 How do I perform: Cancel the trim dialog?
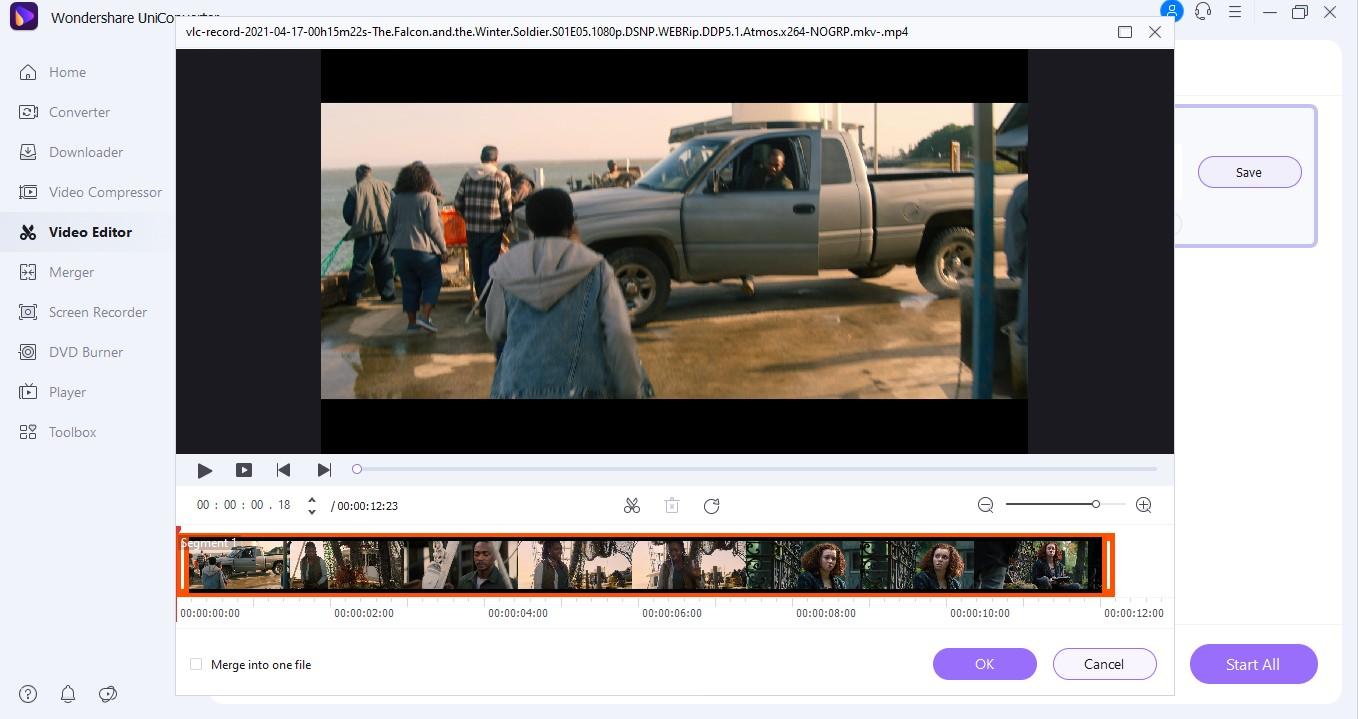[1104, 664]
